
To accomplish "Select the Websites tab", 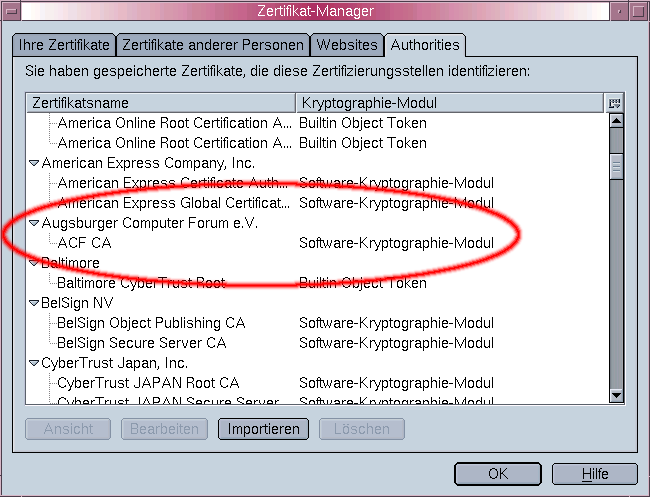I will [x=347, y=45].
